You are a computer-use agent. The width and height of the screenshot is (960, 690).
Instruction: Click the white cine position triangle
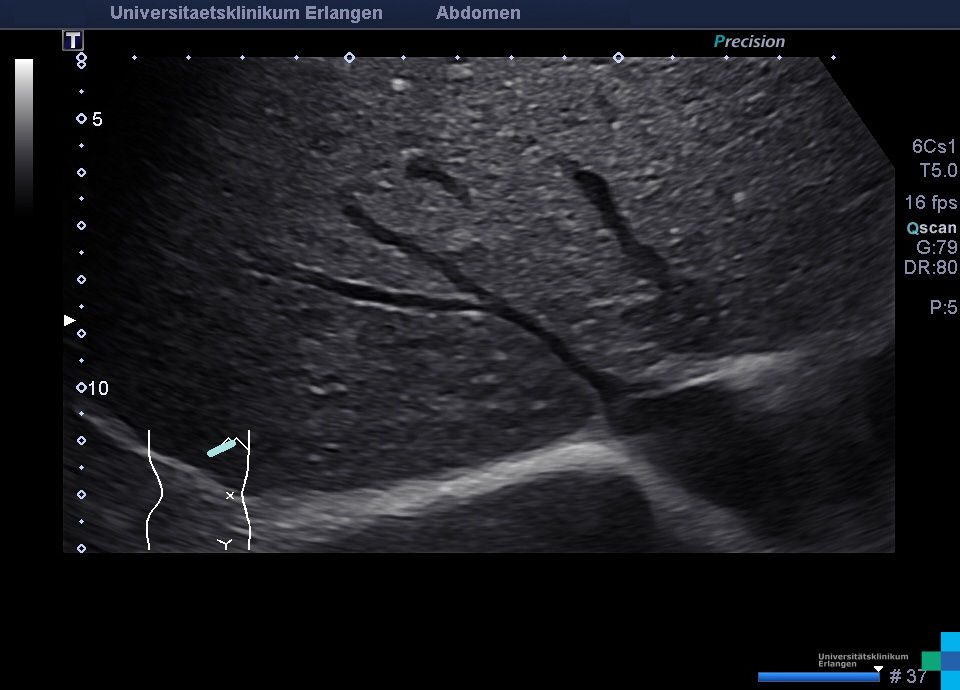(x=878, y=668)
